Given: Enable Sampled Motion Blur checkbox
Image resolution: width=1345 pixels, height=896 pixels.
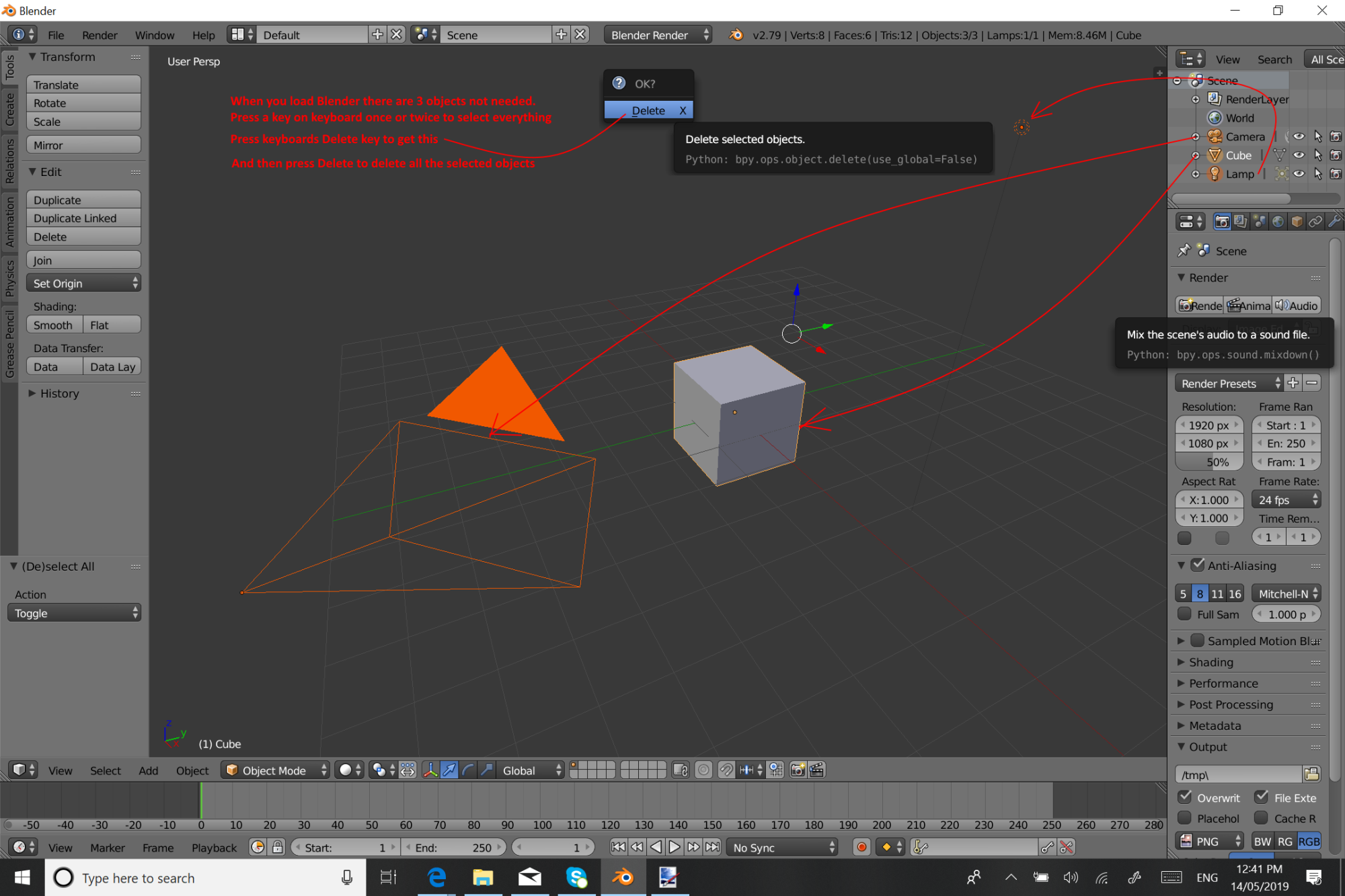Looking at the screenshot, I should tap(1198, 641).
